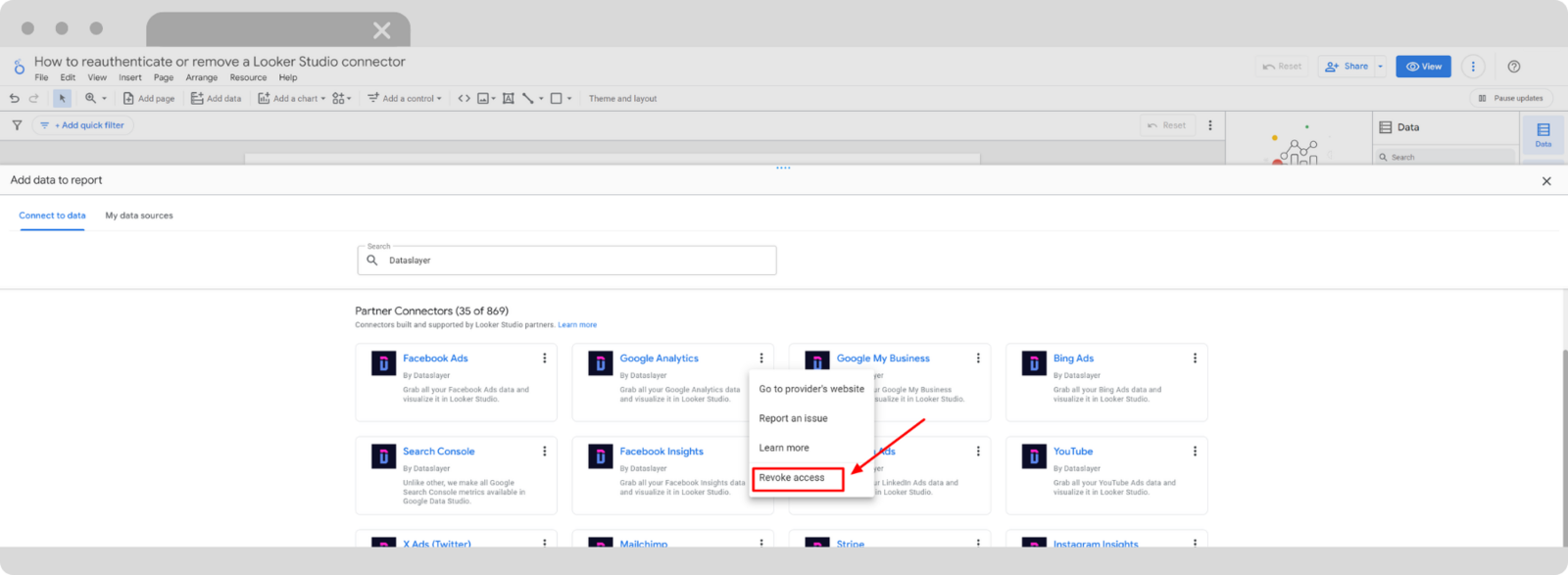Click the Looker Studio logo
This screenshot has width=1568, height=575.
pyautogui.click(x=19, y=68)
